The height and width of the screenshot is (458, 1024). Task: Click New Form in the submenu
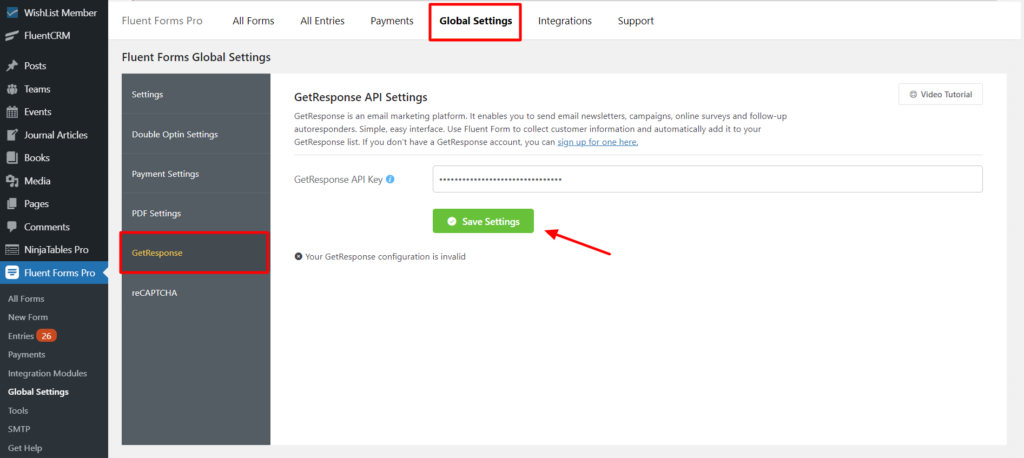point(28,317)
